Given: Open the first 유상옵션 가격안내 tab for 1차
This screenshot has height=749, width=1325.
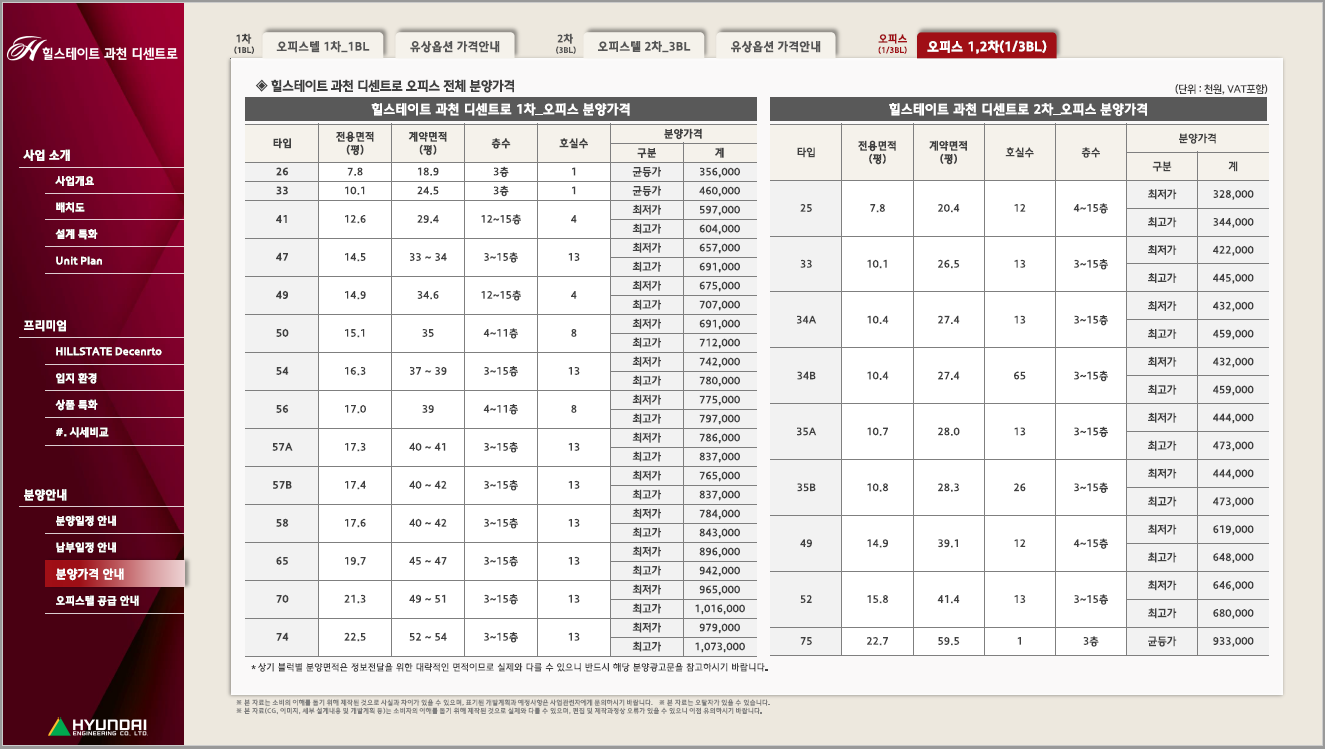Looking at the screenshot, I should point(455,46).
